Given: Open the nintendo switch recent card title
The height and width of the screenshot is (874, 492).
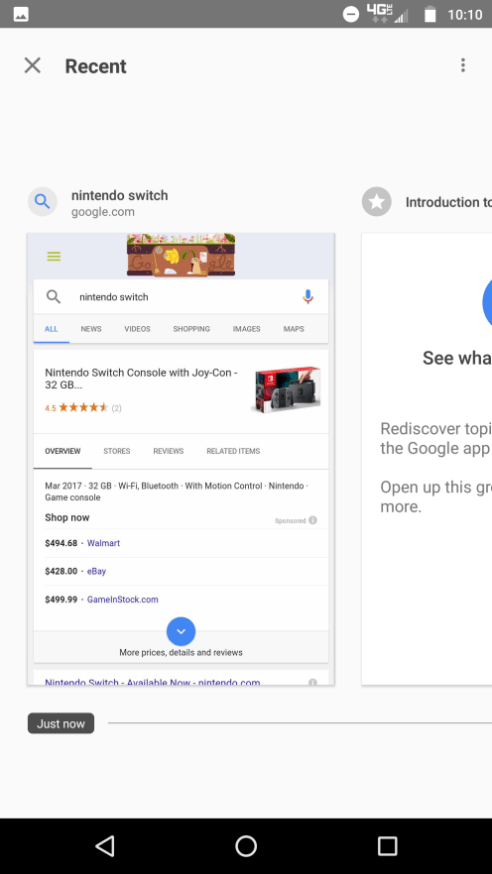Looking at the screenshot, I should (119, 196).
